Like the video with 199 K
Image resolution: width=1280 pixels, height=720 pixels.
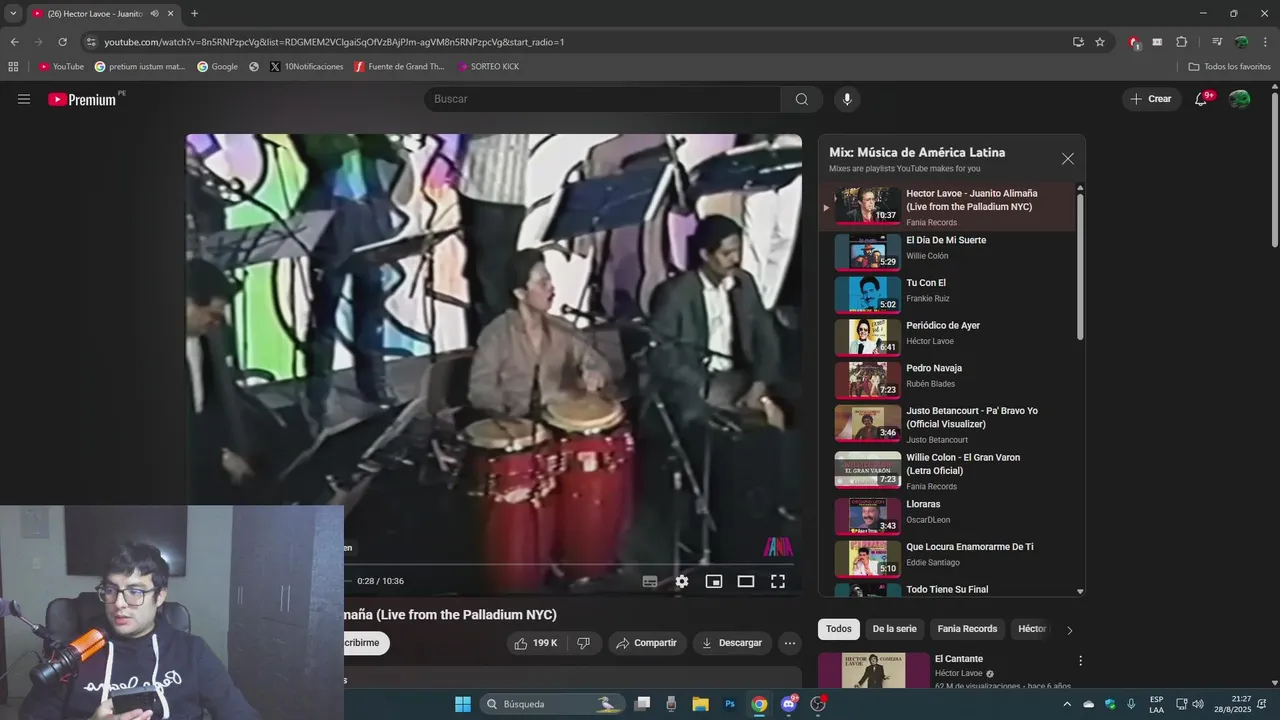click(x=536, y=643)
